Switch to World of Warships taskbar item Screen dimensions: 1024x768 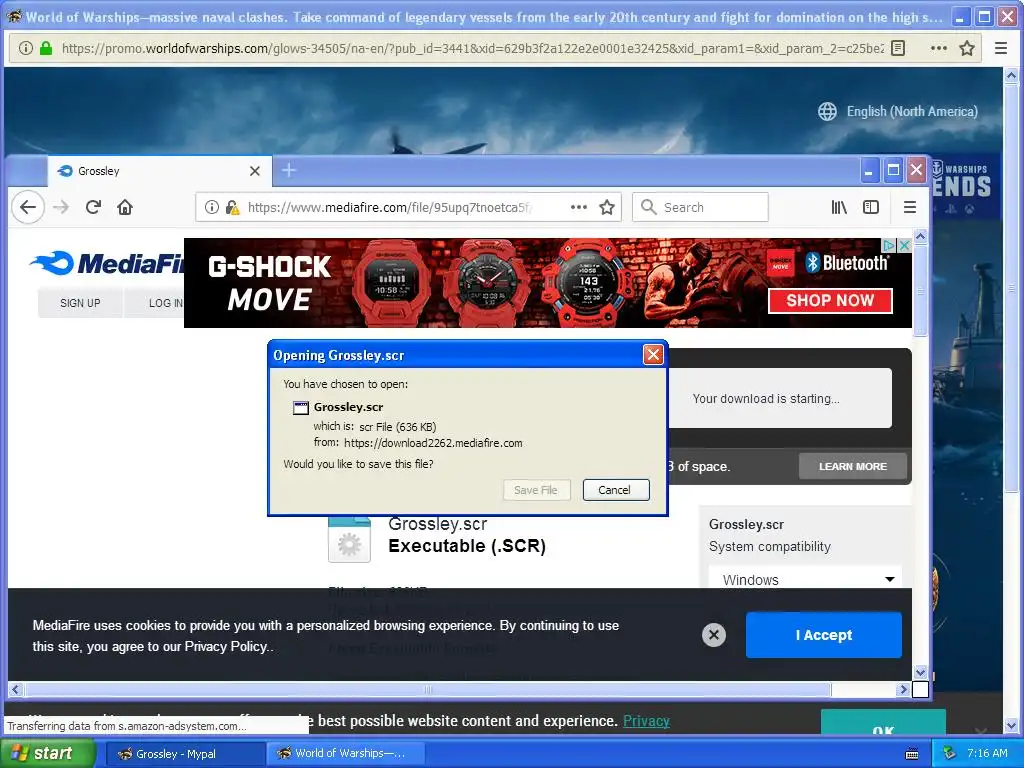click(345, 754)
